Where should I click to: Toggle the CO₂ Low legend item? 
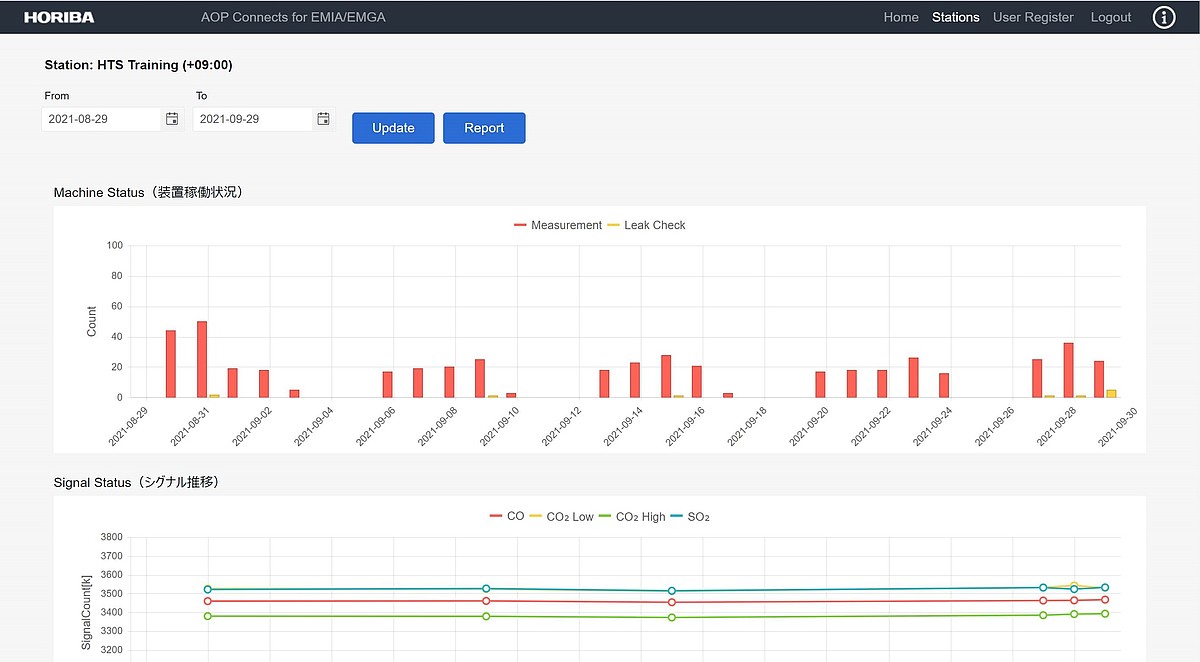point(562,516)
